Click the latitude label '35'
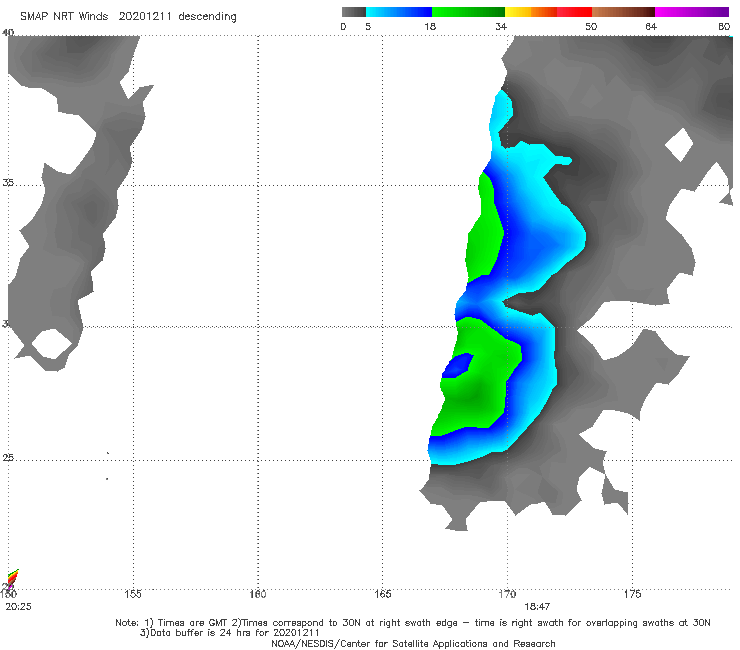Screen dimensions: 740x650 (x=8, y=182)
